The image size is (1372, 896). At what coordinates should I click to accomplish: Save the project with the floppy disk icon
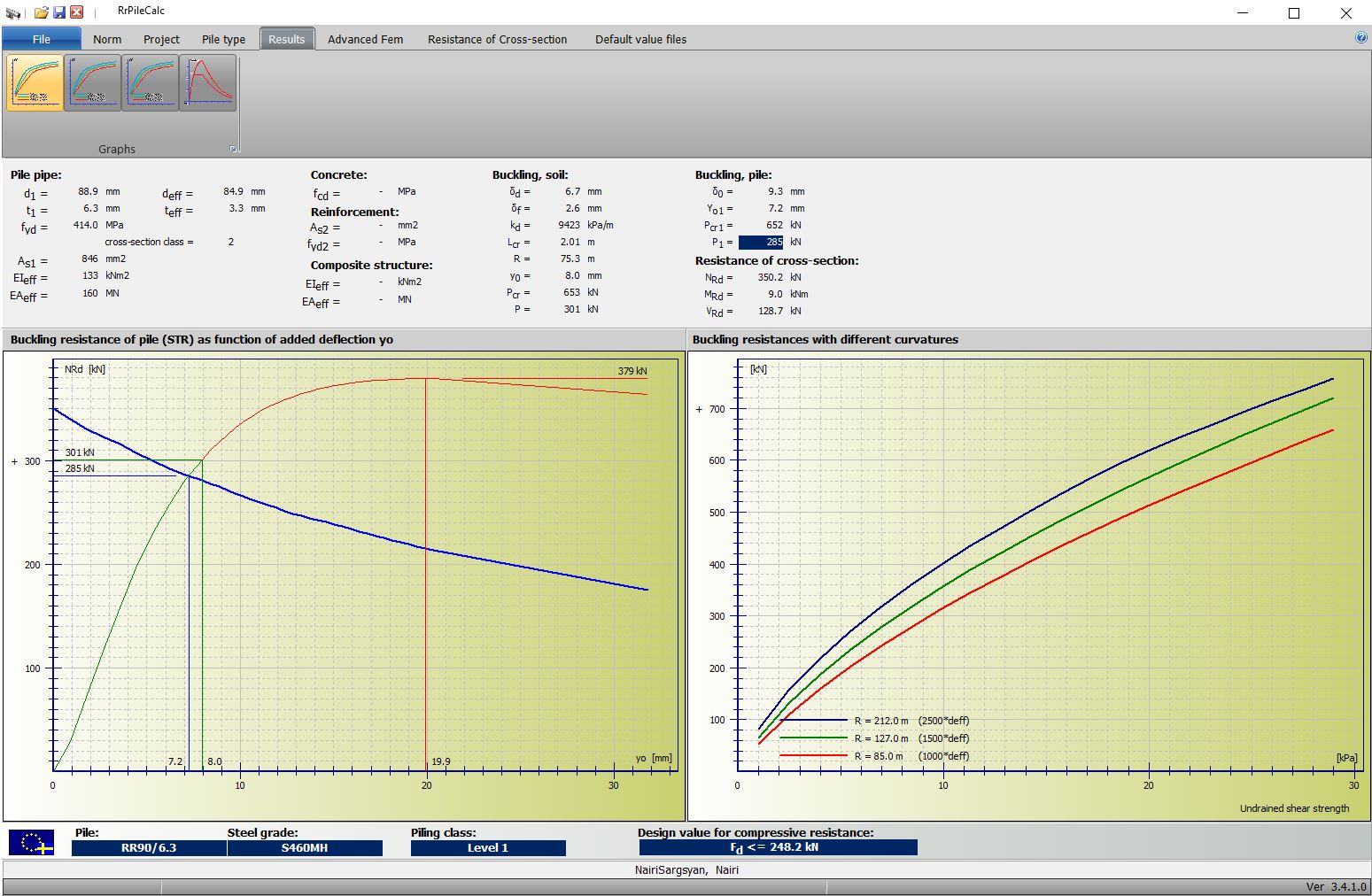click(59, 12)
